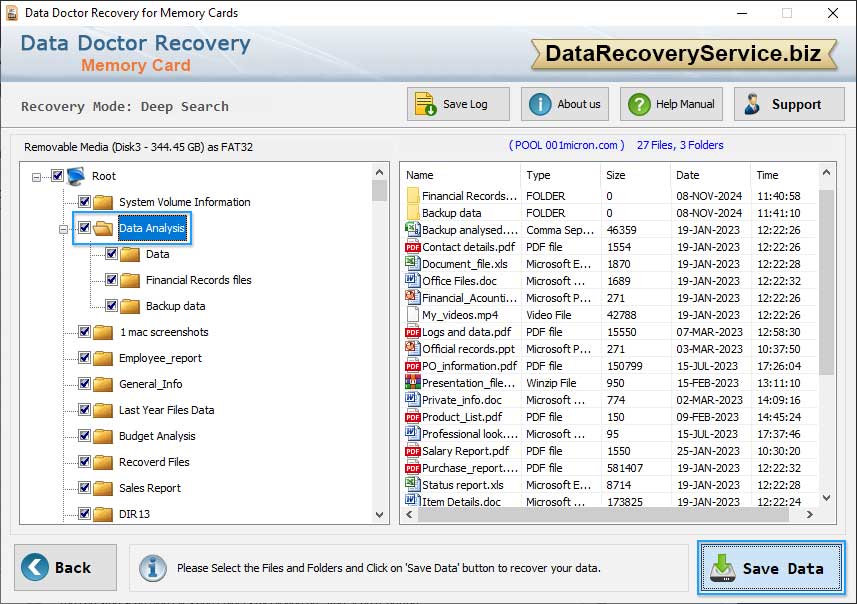
Task: Click the file list scroll up arrow
Action: tap(826, 173)
